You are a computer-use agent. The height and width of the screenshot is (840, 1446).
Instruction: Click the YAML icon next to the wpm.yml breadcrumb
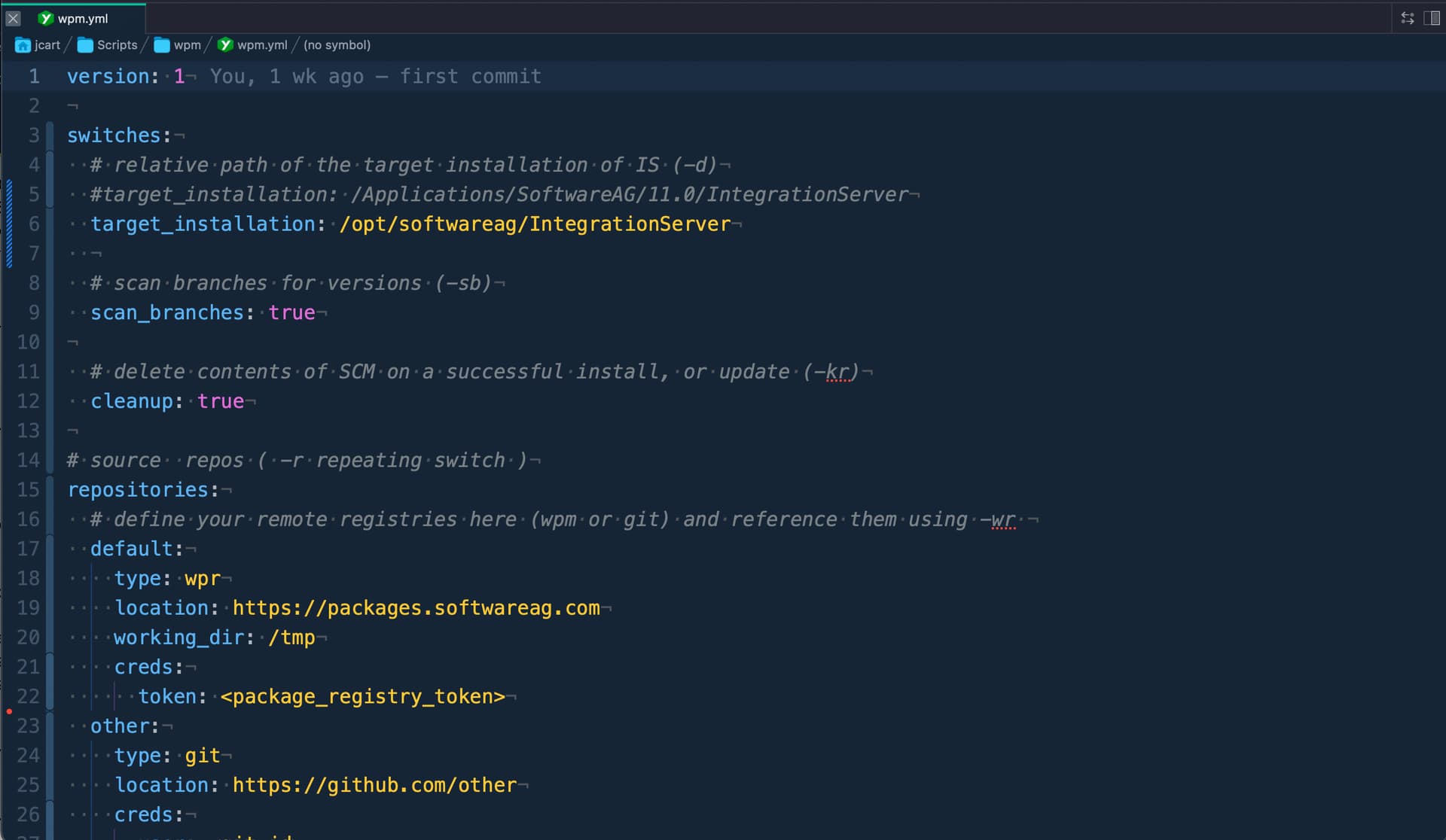point(225,45)
